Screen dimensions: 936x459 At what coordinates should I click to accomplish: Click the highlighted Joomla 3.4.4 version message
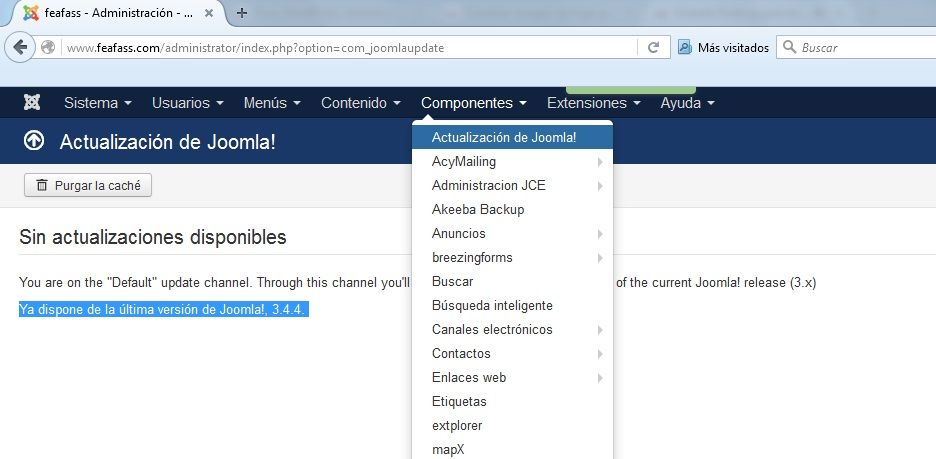[x=164, y=310]
